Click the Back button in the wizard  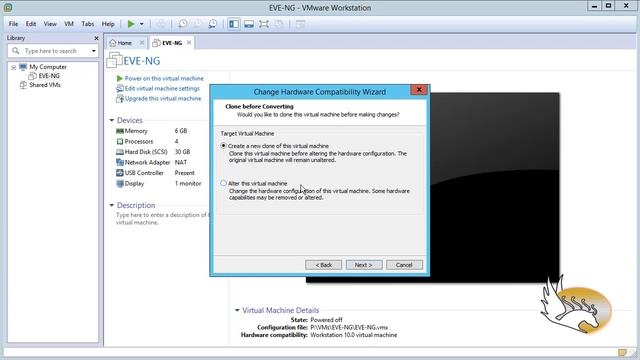[324, 265]
